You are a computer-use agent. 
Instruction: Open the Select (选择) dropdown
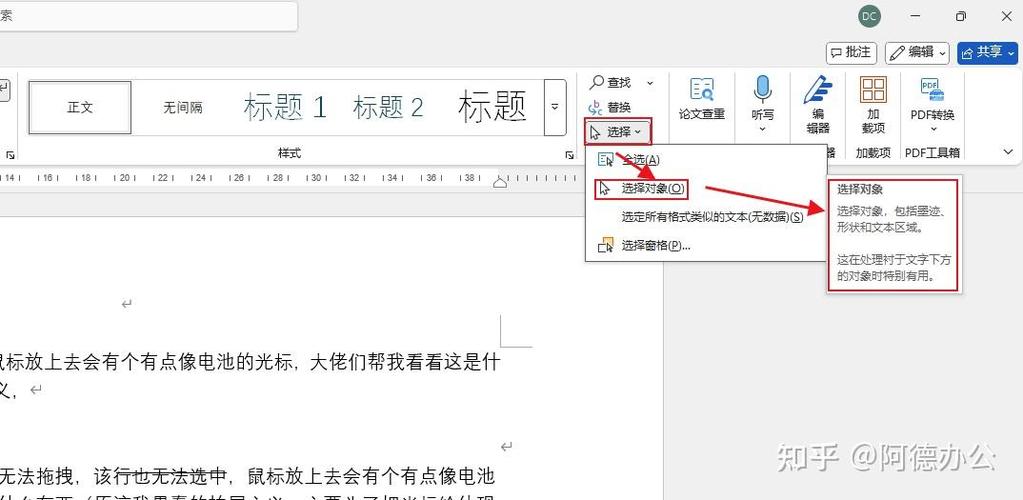point(617,132)
